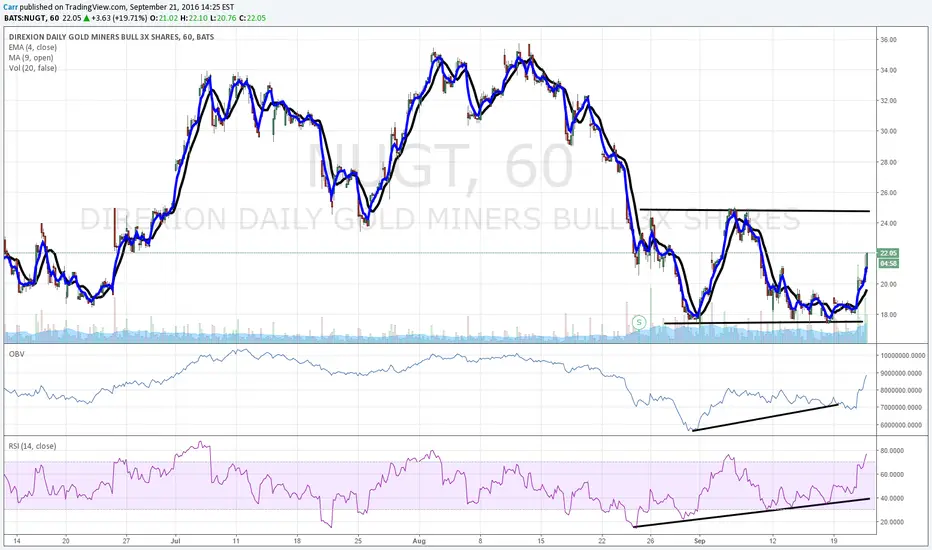Select the "Vol (20, false)" indicator label
The width and height of the screenshot is (932, 550).
[33, 68]
